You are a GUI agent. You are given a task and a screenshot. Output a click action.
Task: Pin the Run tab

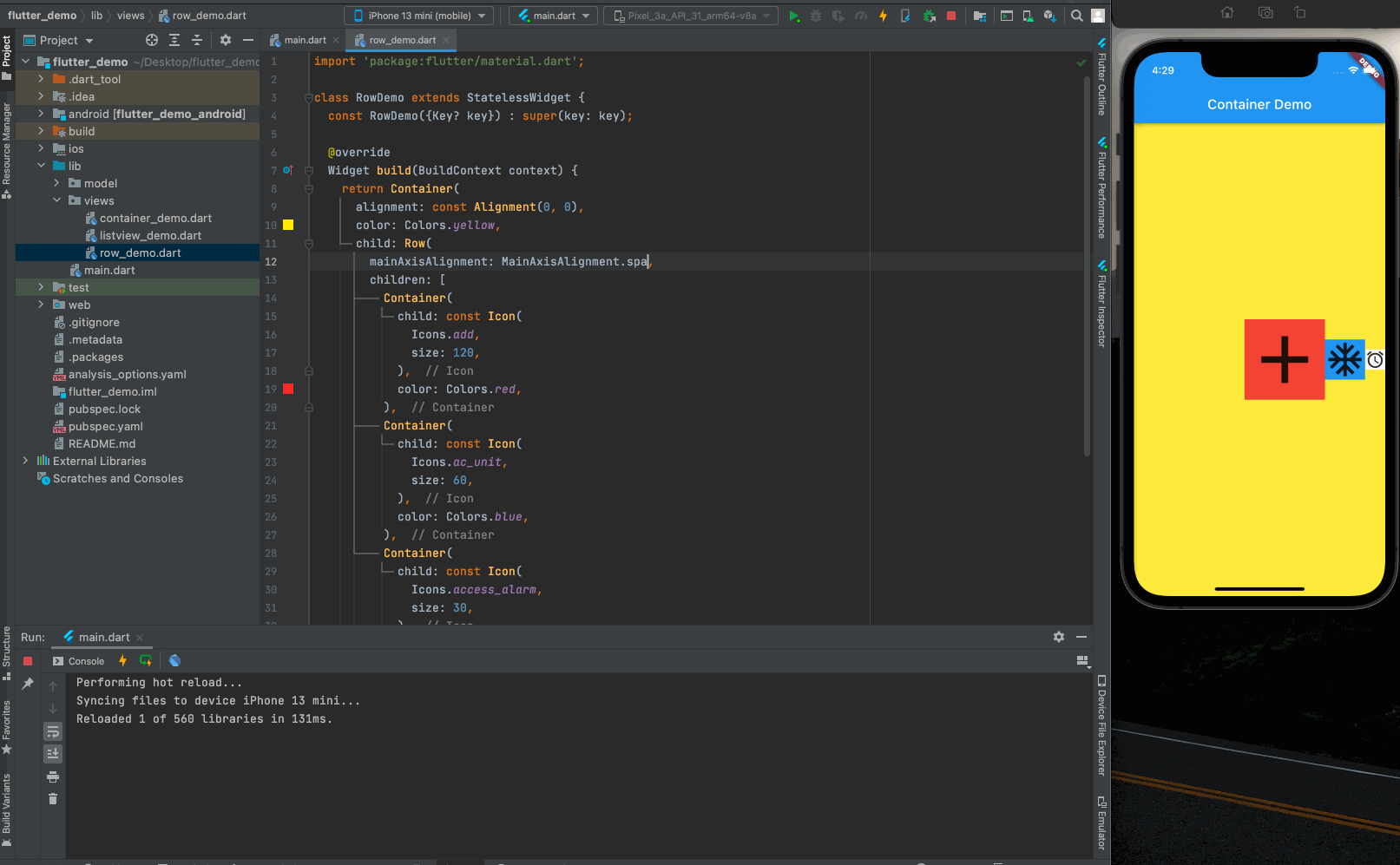click(x=28, y=684)
